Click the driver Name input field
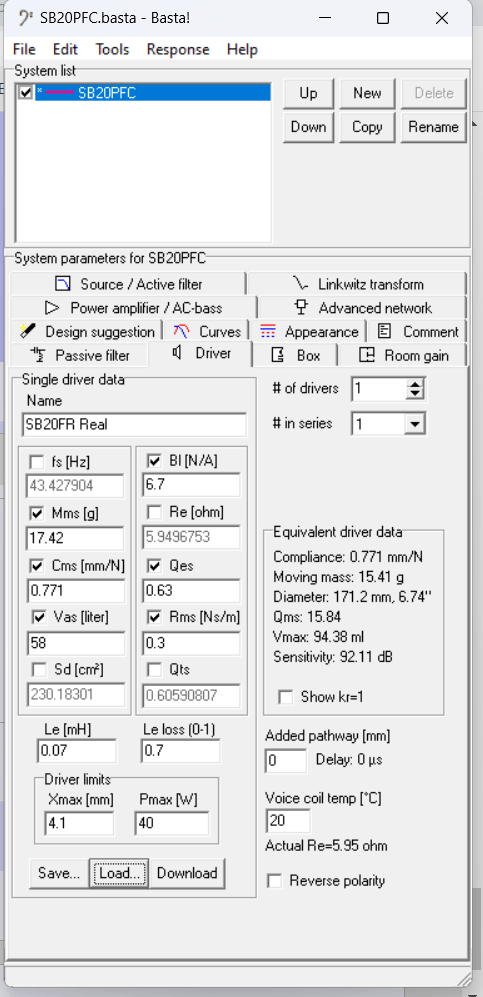Image resolution: width=483 pixels, height=997 pixels. point(133,425)
